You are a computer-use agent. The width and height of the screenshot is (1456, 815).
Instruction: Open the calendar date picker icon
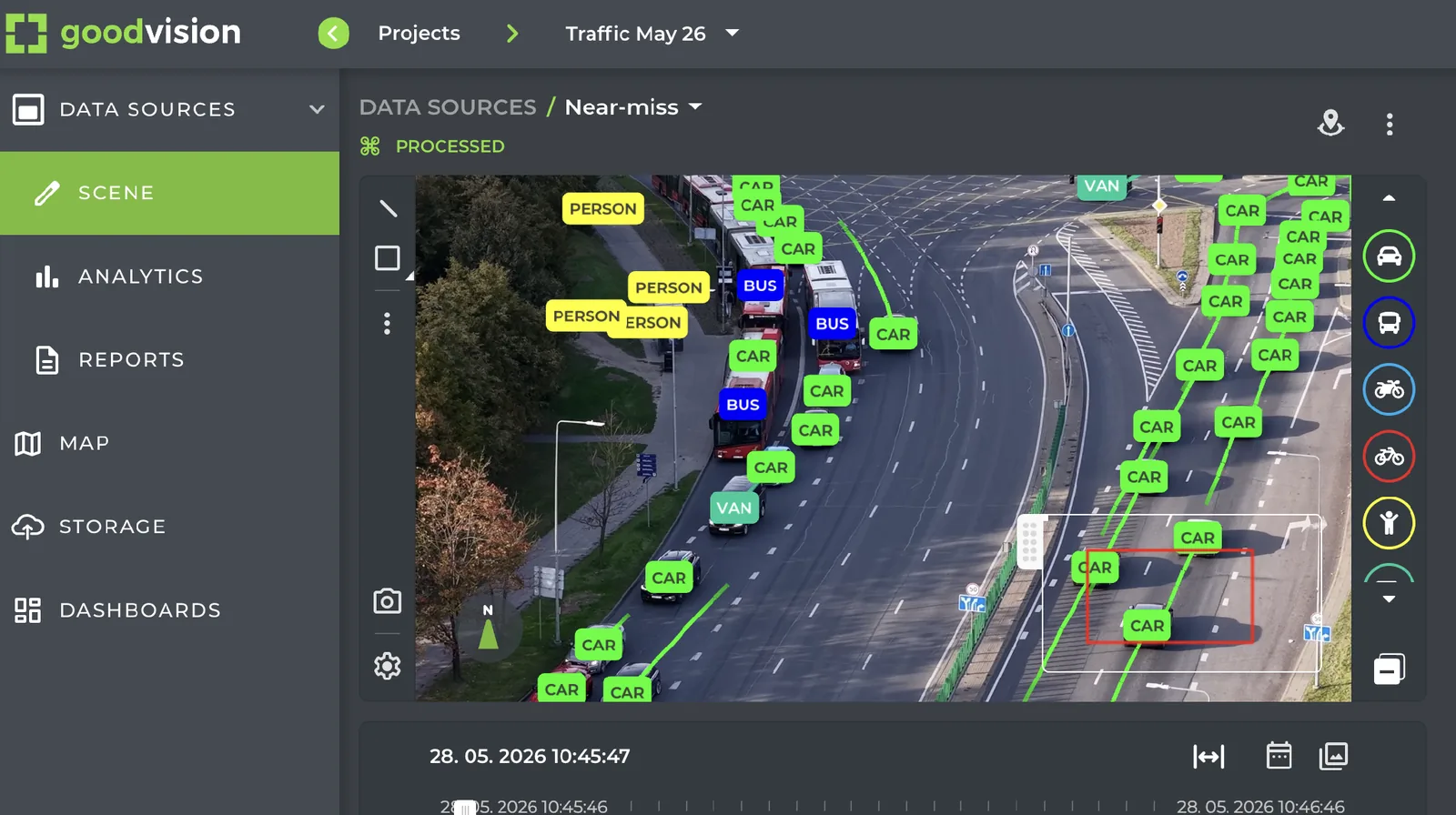point(1279,755)
